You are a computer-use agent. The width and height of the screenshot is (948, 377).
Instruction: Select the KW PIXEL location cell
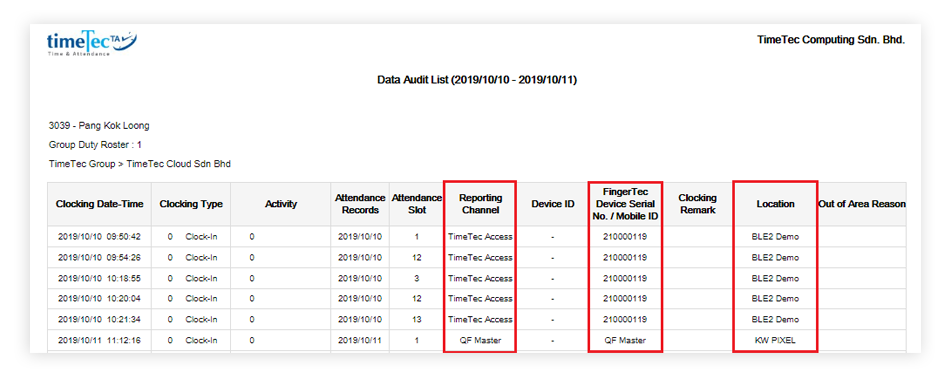pyautogui.click(x=775, y=340)
